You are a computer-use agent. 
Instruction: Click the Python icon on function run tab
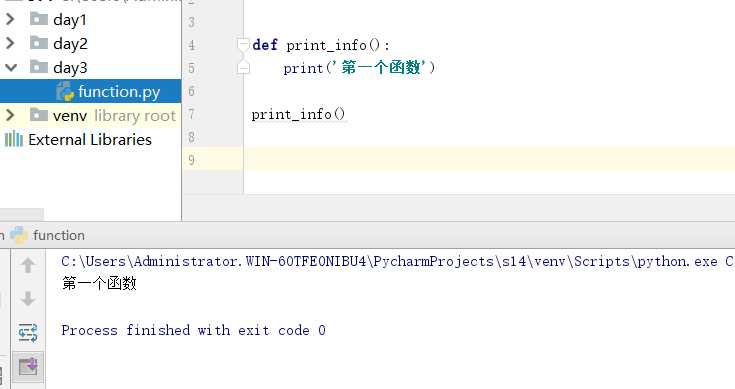coord(19,235)
